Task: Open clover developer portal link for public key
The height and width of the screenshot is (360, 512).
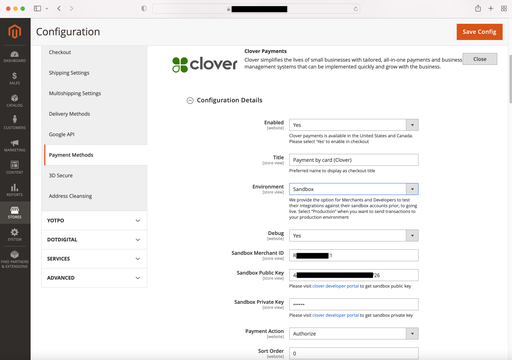Action: pos(335,286)
